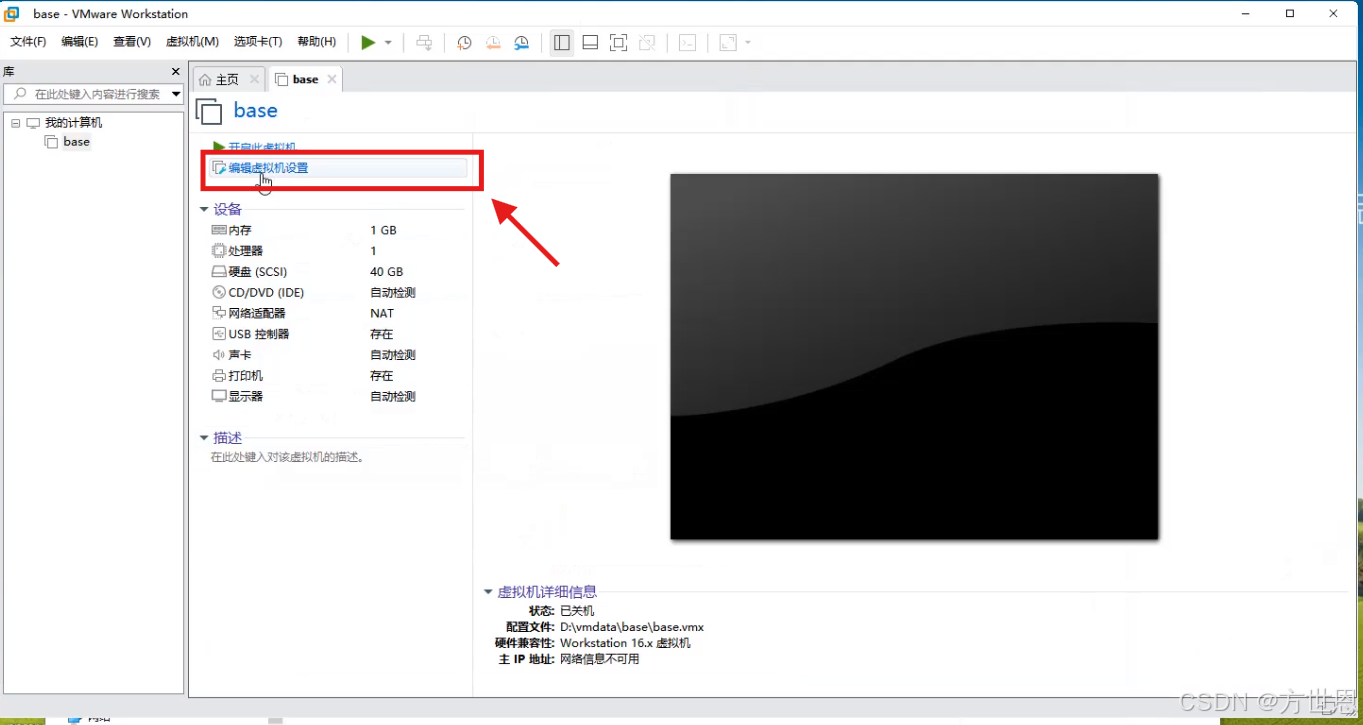Toggle the thumbnail bar view icon
The image size is (1363, 725).
(590, 42)
